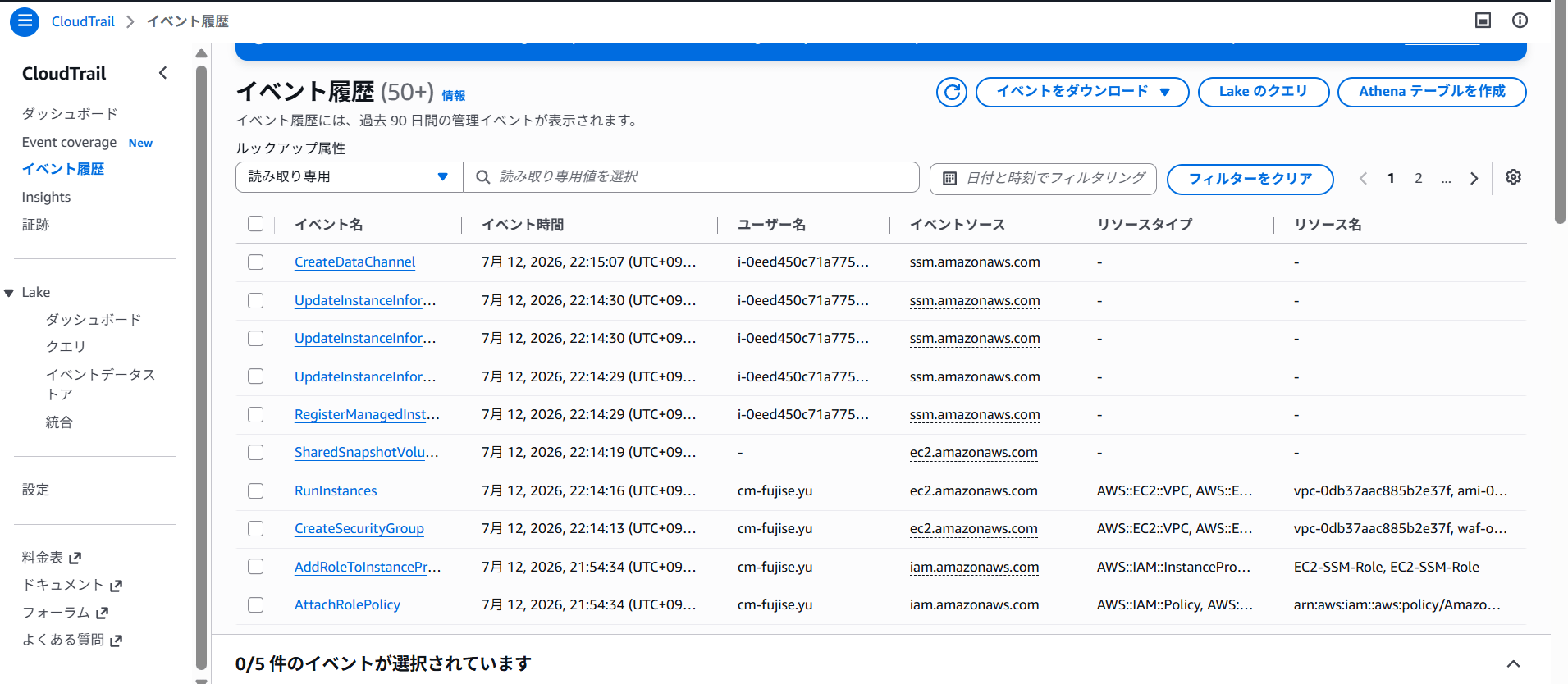Open the CreateSecurityGroup event link
Image resolution: width=1568 pixels, height=684 pixels.
pos(359,528)
